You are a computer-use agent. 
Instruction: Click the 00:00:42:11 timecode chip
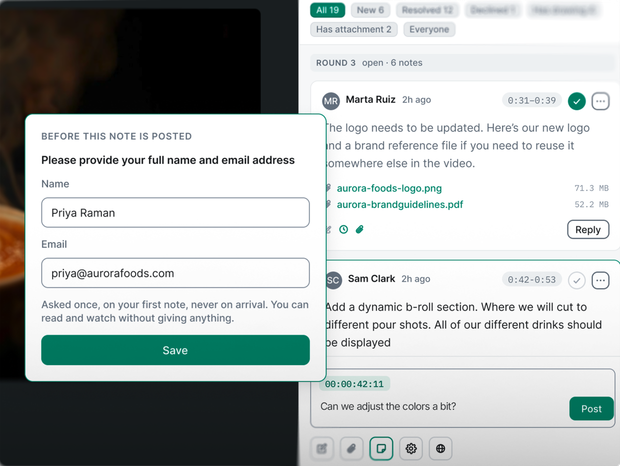354,384
